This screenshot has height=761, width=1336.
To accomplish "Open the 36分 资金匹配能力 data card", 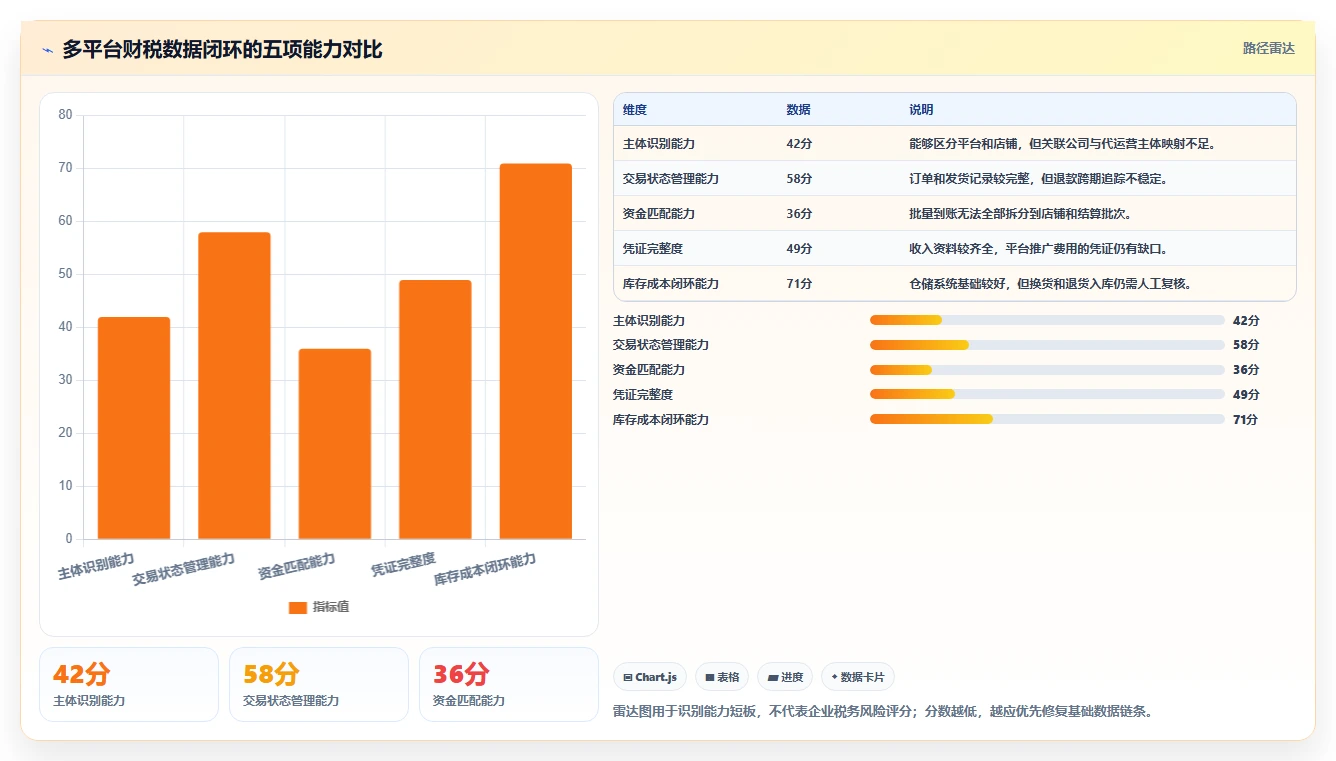I will point(509,684).
